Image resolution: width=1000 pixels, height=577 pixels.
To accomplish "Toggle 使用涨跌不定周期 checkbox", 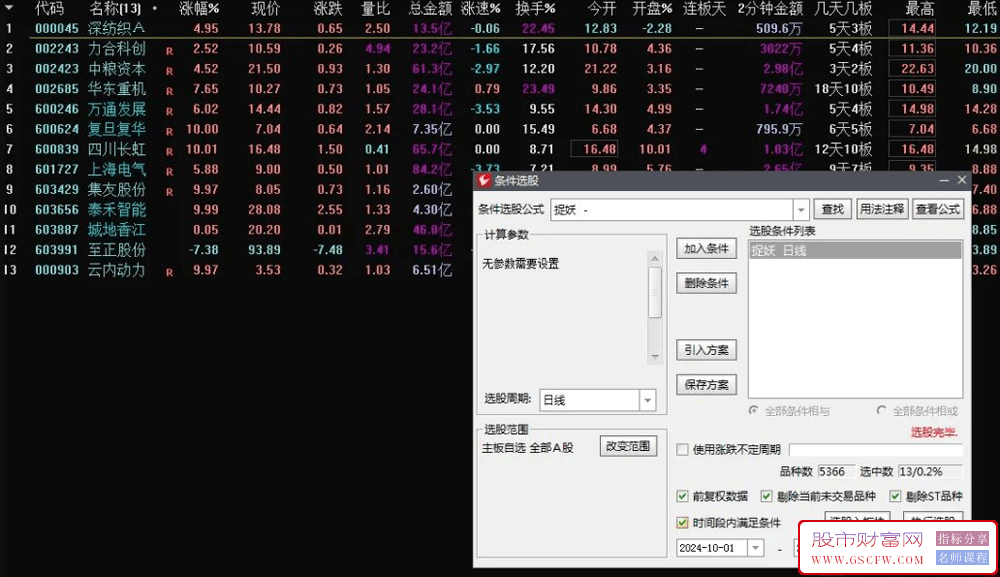I will (x=682, y=449).
